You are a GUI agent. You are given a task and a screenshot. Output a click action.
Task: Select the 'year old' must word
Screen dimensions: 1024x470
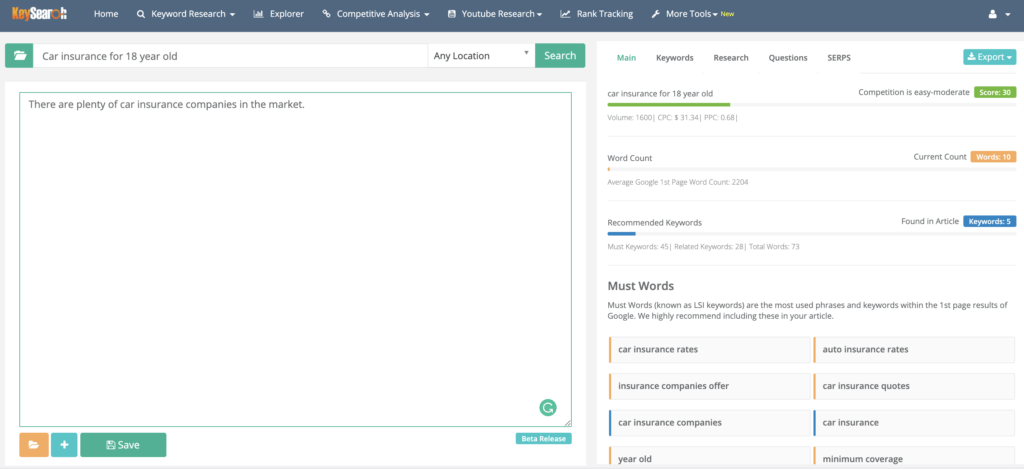pyautogui.click(x=709, y=458)
